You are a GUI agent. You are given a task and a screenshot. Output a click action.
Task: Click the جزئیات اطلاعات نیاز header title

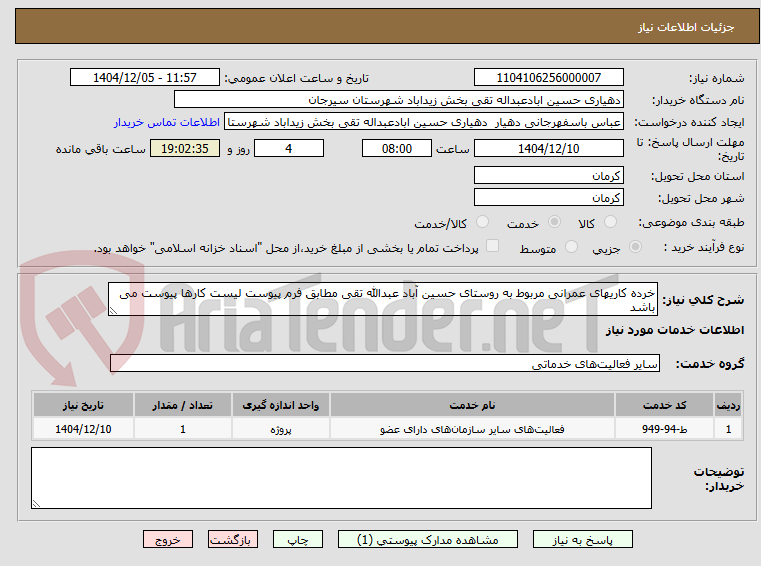click(x=686, y=27)
